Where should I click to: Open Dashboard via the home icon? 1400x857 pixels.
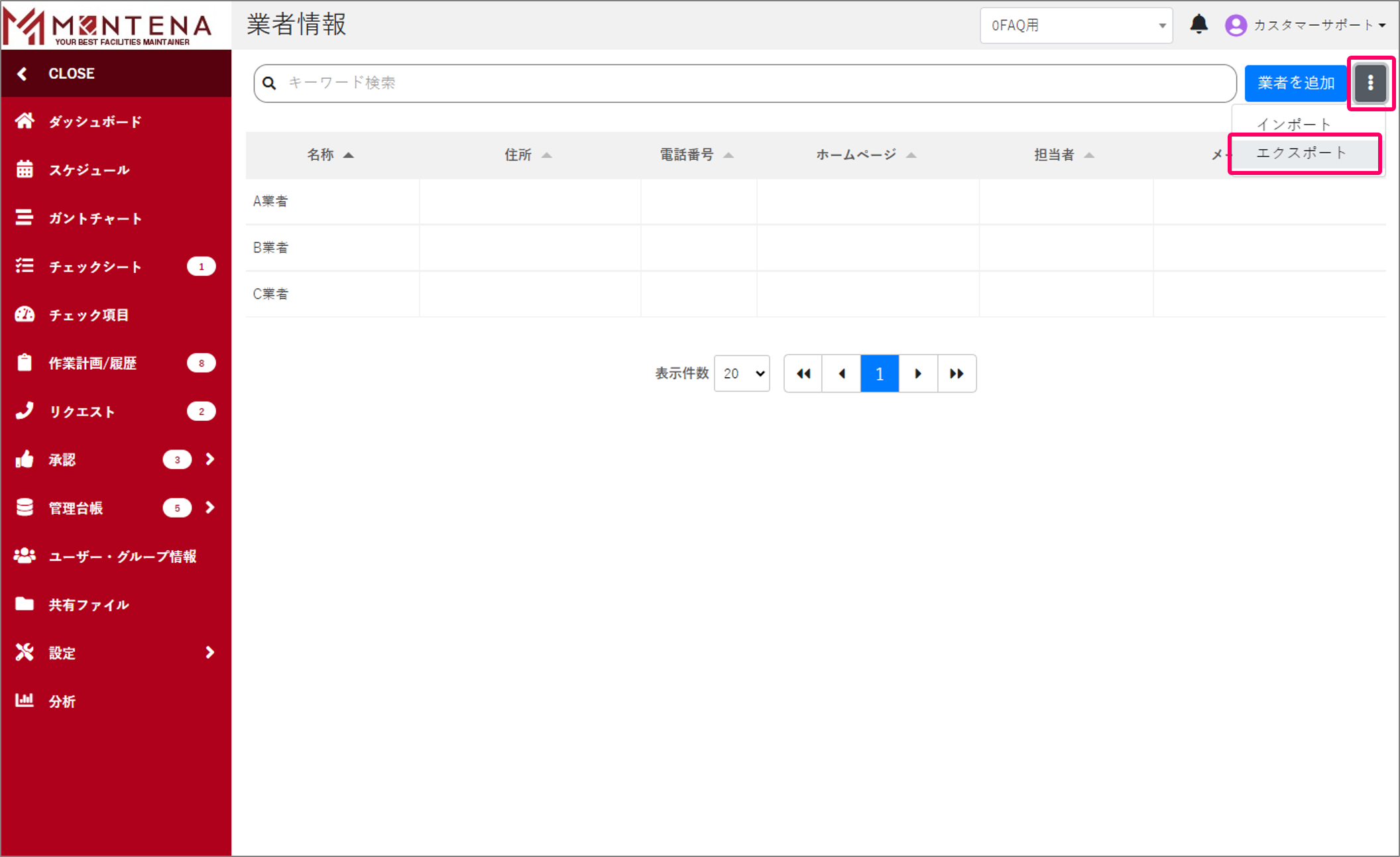(25, 121)
